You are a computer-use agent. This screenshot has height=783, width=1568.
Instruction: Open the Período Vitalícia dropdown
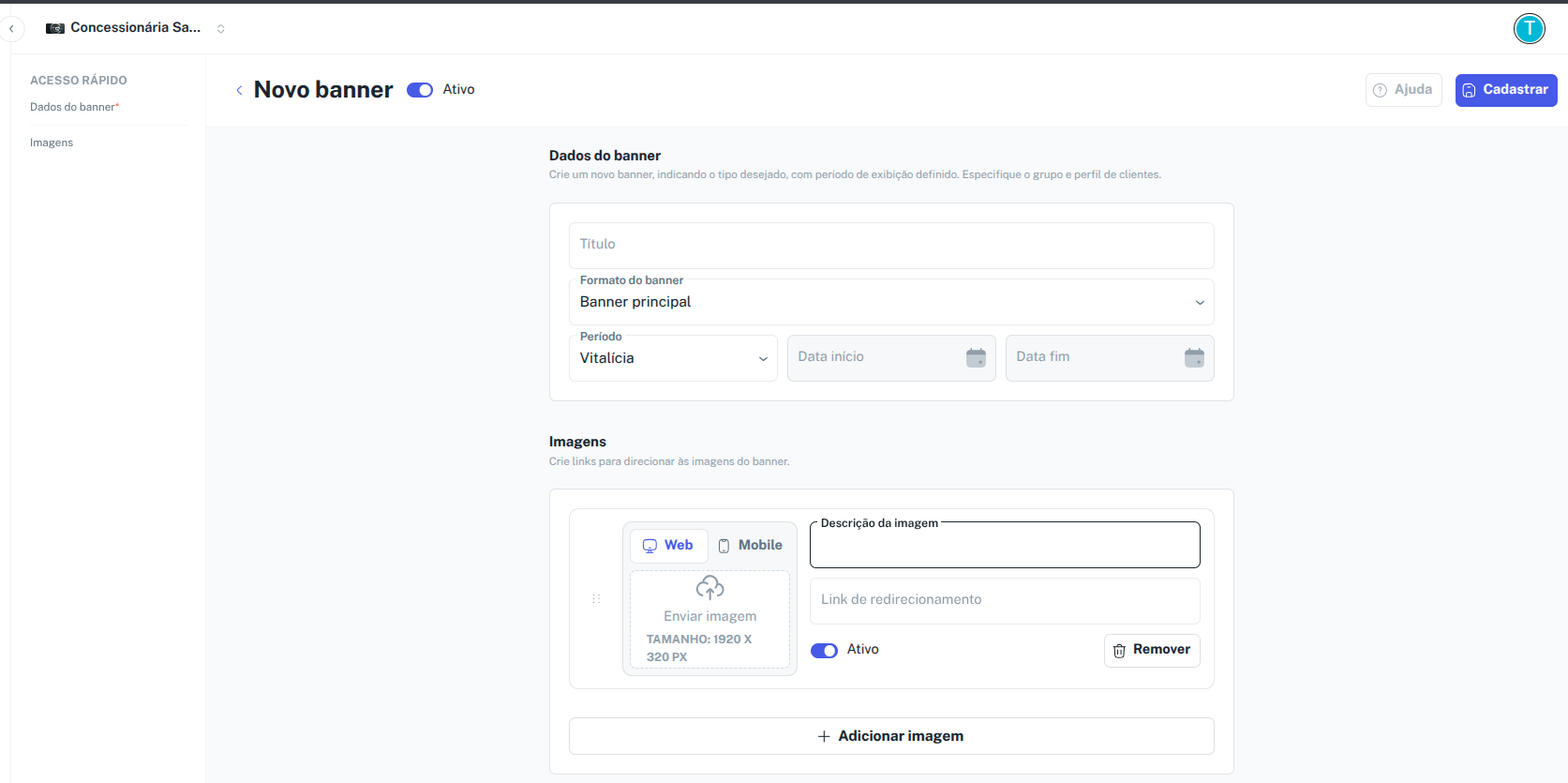673,358
